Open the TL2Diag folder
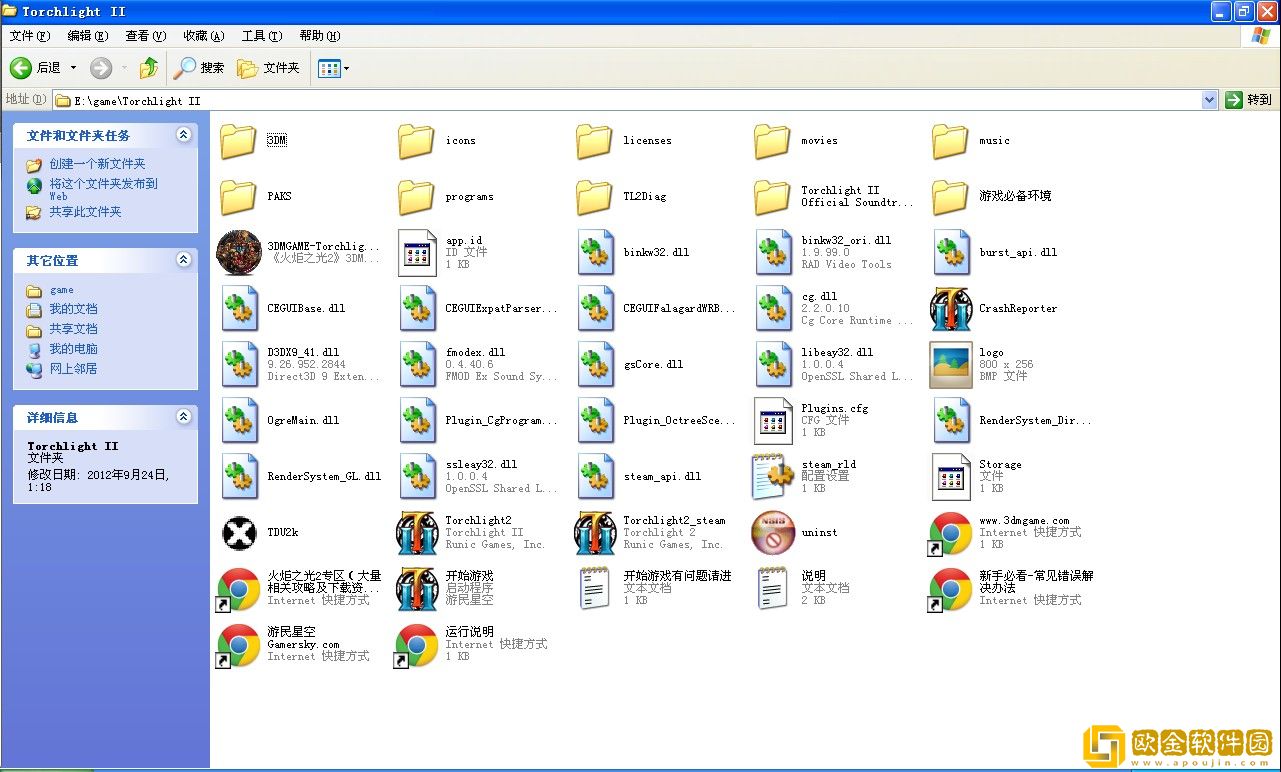 point(594,197)
